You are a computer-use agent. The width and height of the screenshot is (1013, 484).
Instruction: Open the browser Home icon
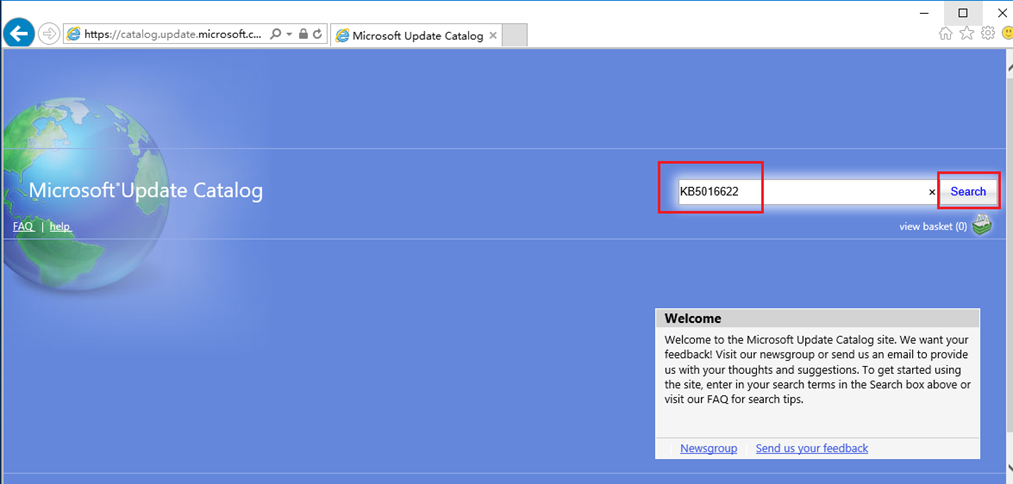tap(946, 34)
